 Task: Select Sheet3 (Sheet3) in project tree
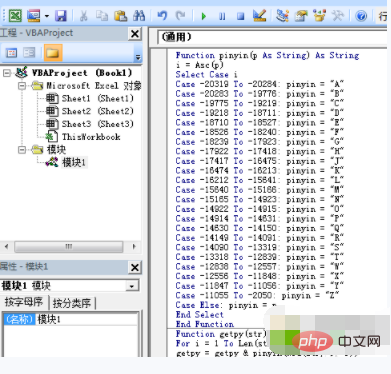pyautogui.click(x=97, y=124)
